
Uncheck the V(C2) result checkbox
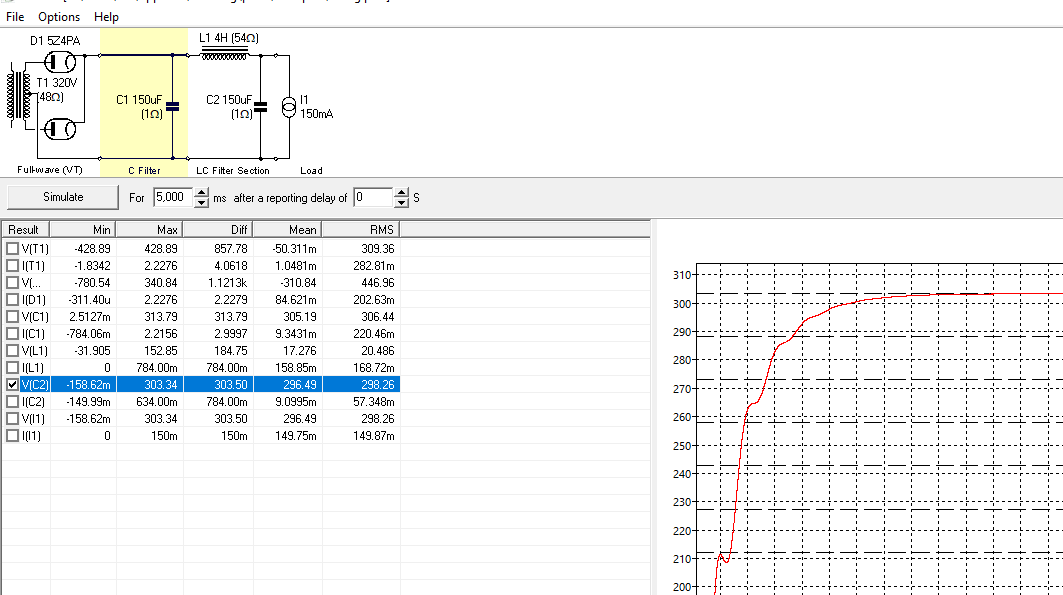pyautogui.click(x=12, y=384)
